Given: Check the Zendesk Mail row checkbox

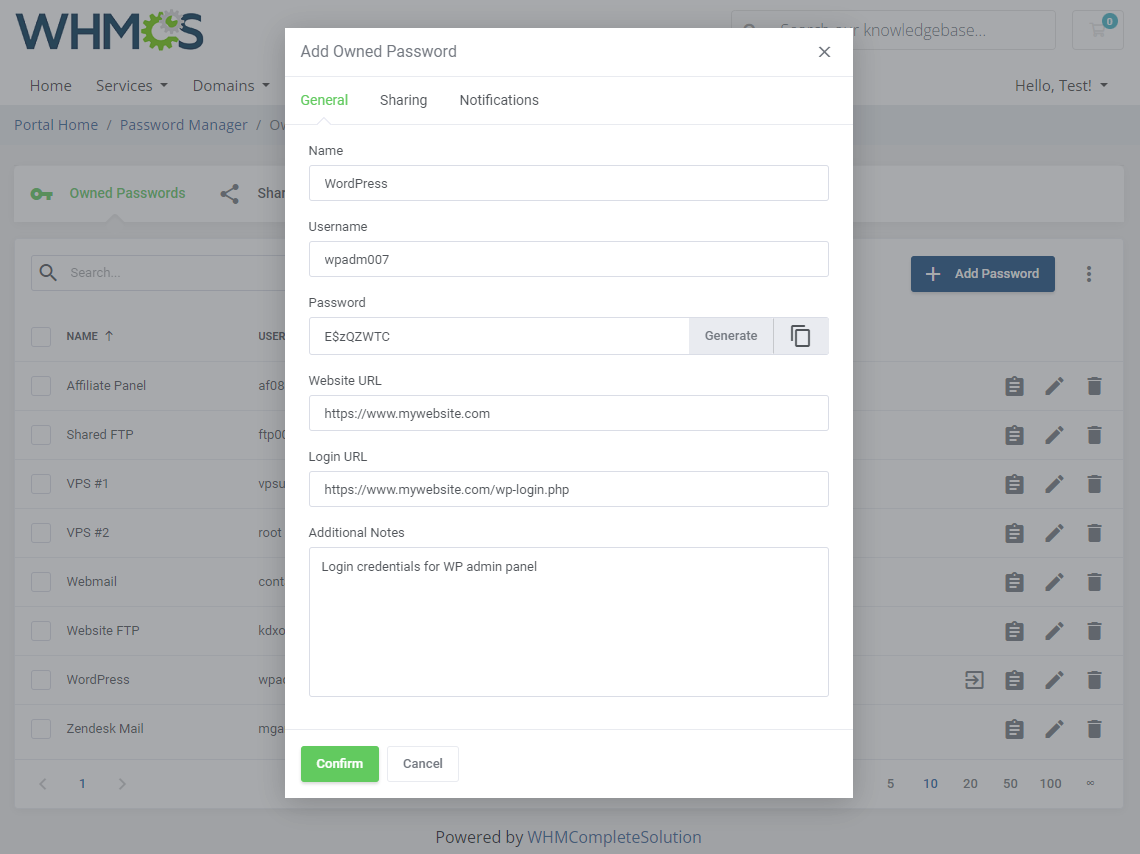Looking at the screenshot, I should tap(41, 729).
